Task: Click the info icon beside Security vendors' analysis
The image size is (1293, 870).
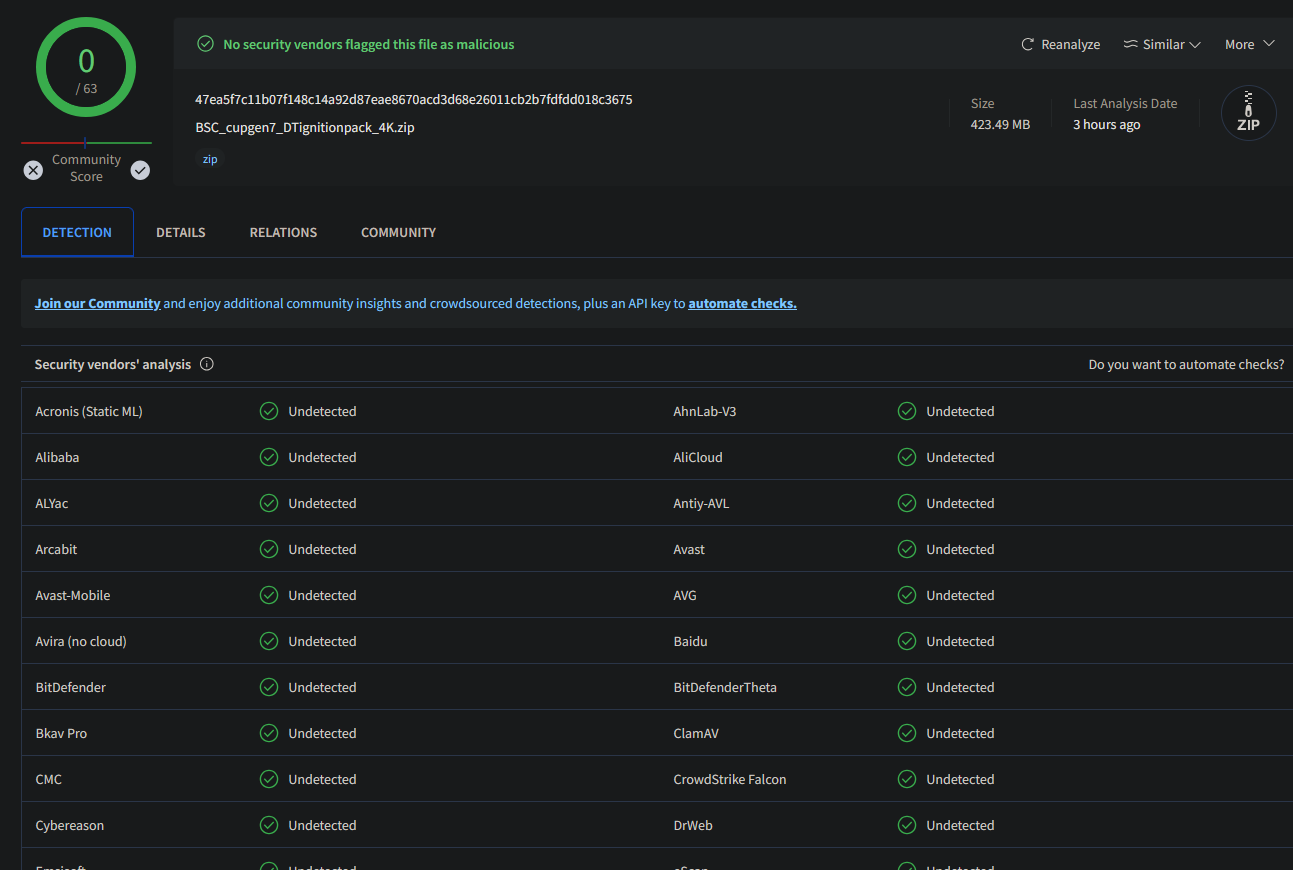Action: (x=207, y=364)
